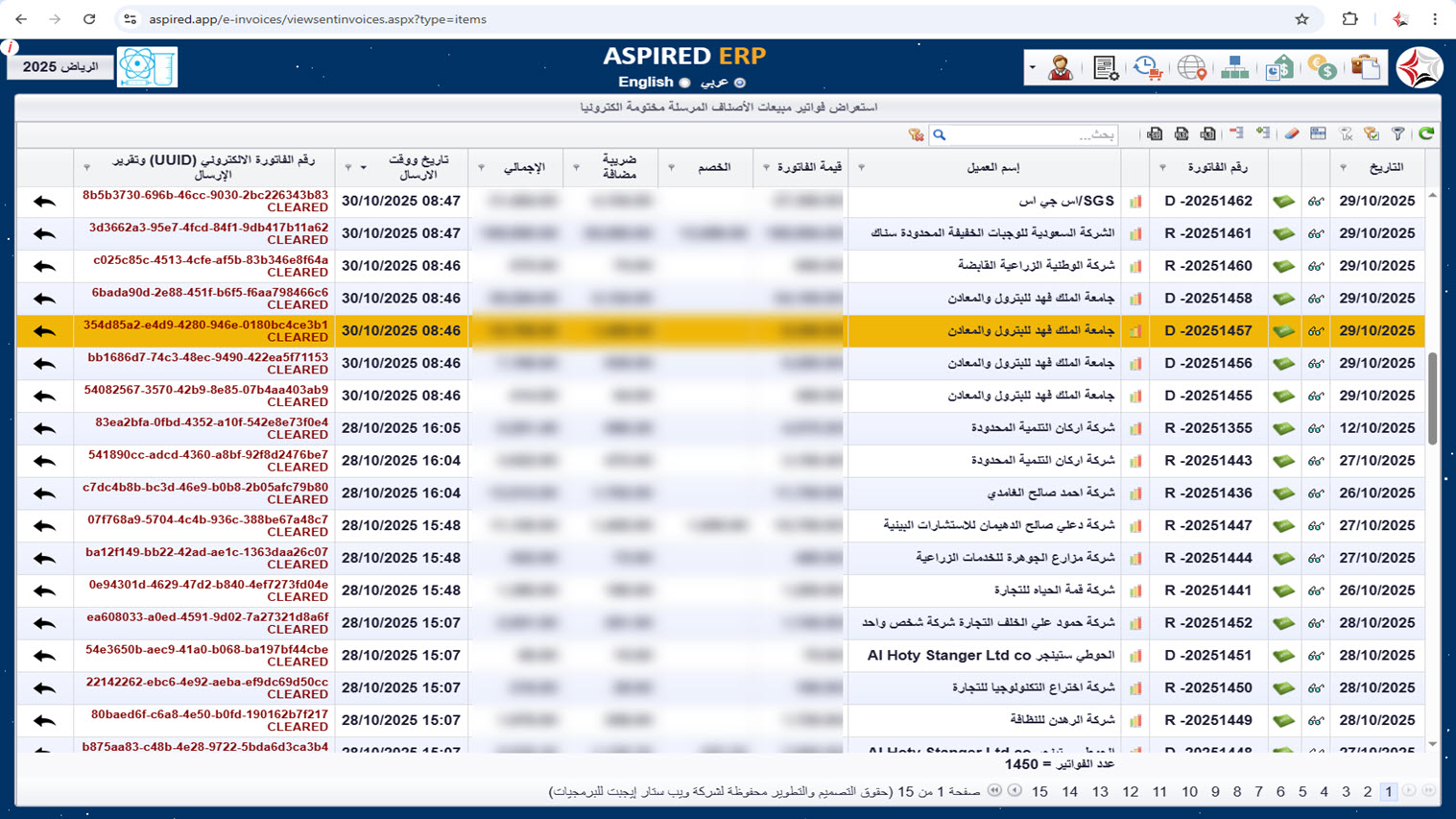Image resolution: width=1456 pixels, height=819 pixels.
Task: Sort by the إسم العميل column header
Action: coord(993,167)
